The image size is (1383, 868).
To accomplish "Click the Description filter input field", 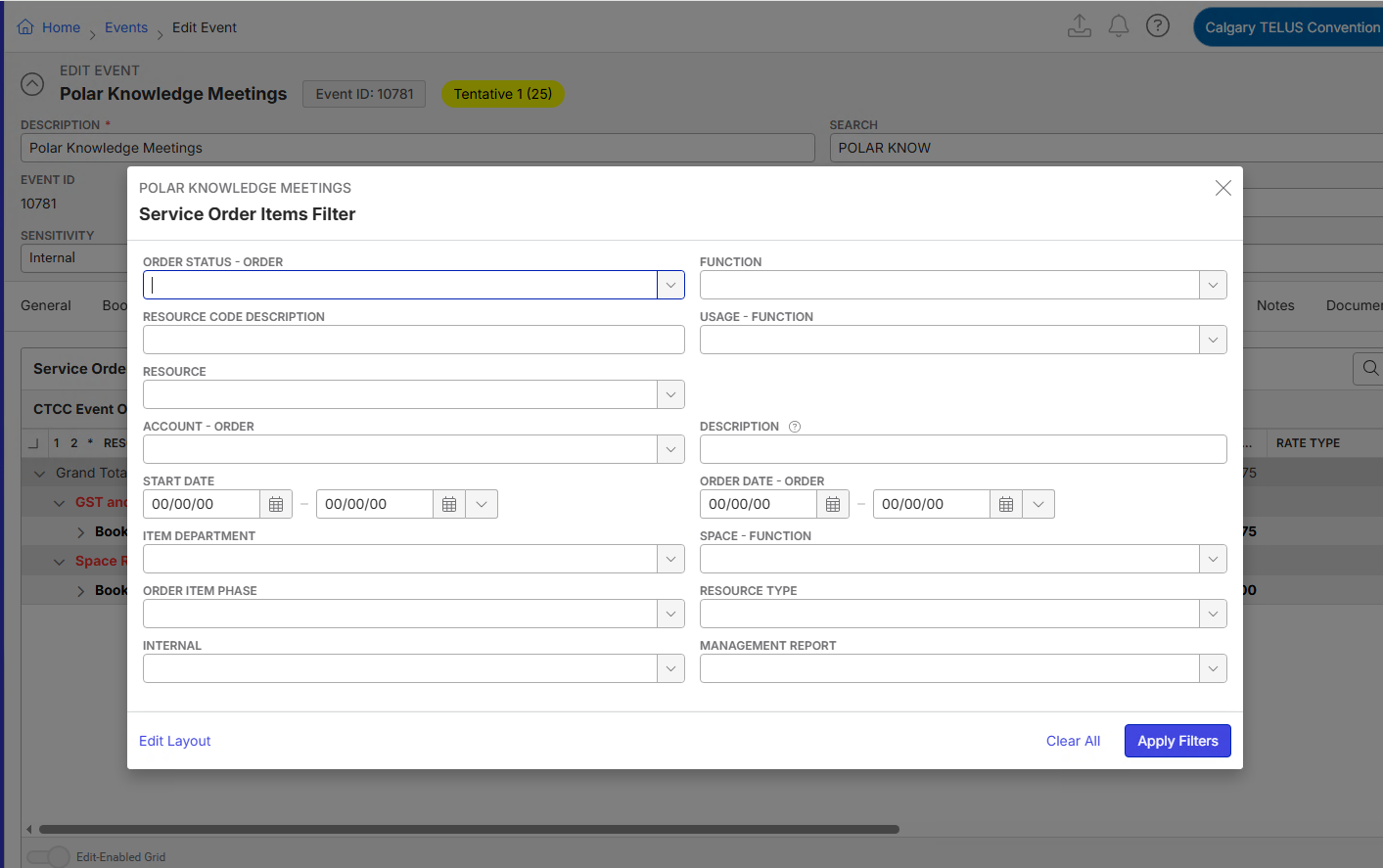I will (963, 449).
